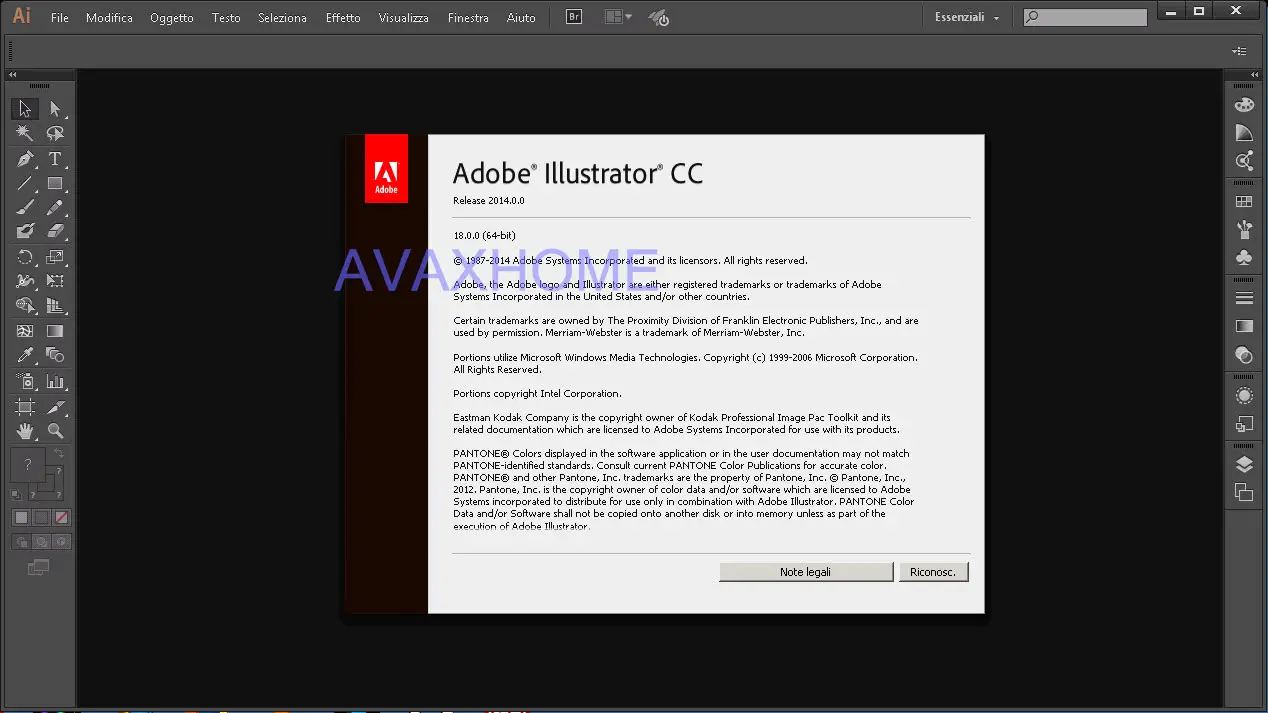This screenshot has height=713, width=1268.
Task: Select the Line Segment tool
Action: [25, 183]
